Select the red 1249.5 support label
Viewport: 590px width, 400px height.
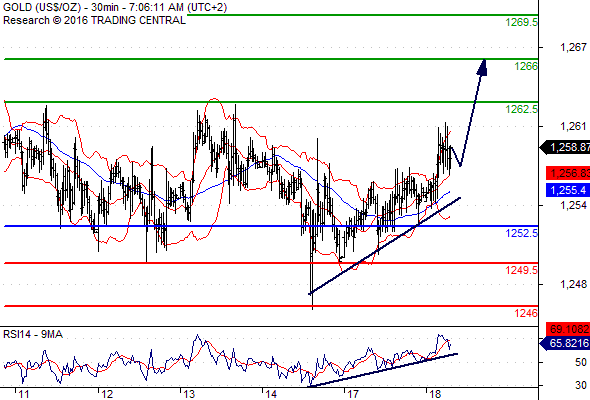click(x=522, y=270)
